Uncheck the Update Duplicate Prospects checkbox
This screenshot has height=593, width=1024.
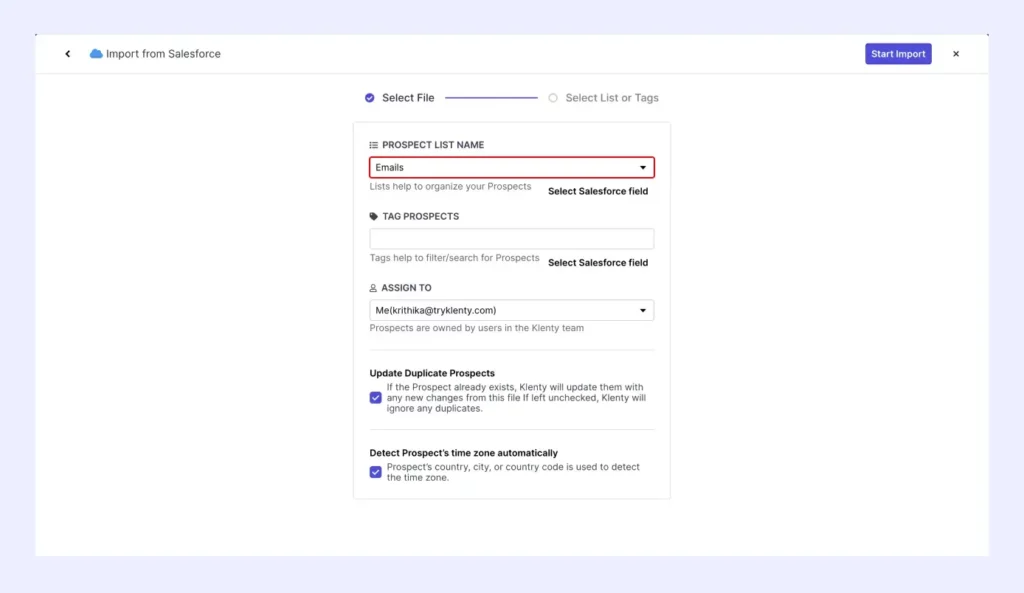point(376,398)
